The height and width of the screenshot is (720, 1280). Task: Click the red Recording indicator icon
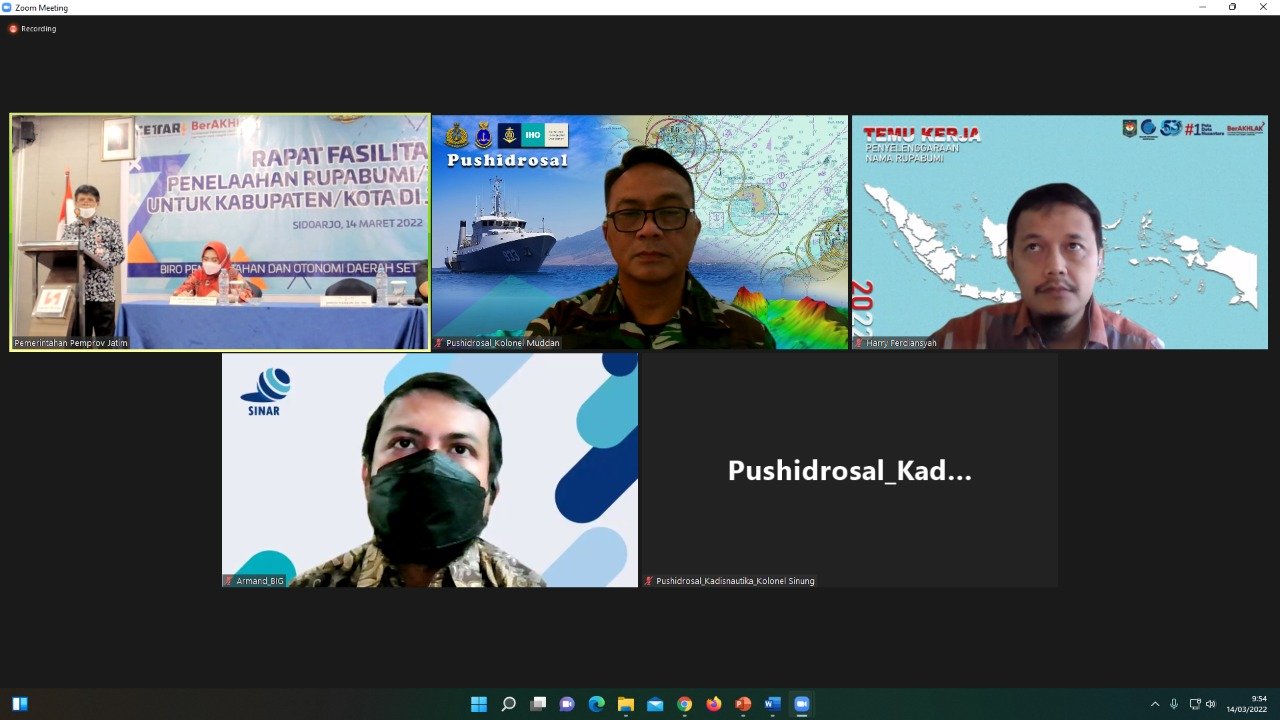coord(13,29)
